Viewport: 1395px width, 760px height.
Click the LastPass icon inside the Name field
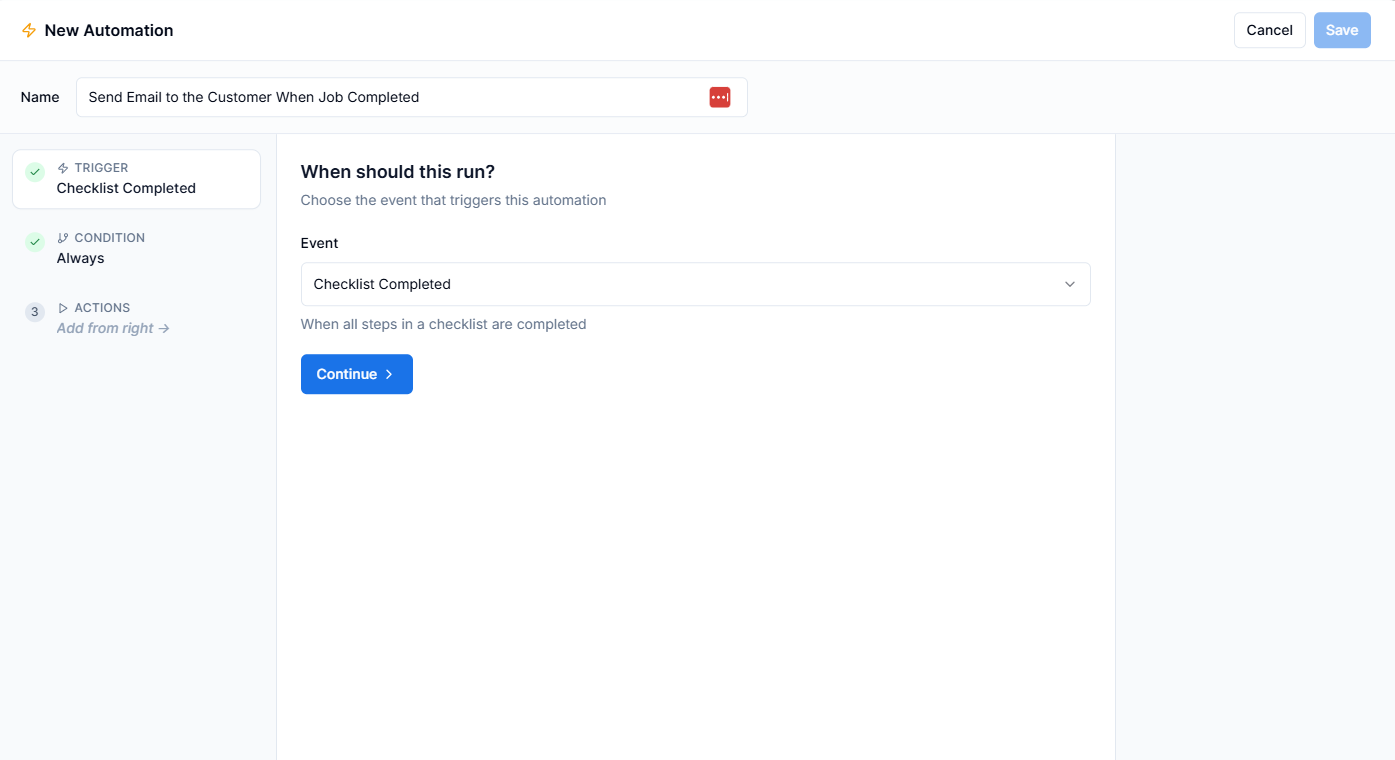[x=719, y=97]
